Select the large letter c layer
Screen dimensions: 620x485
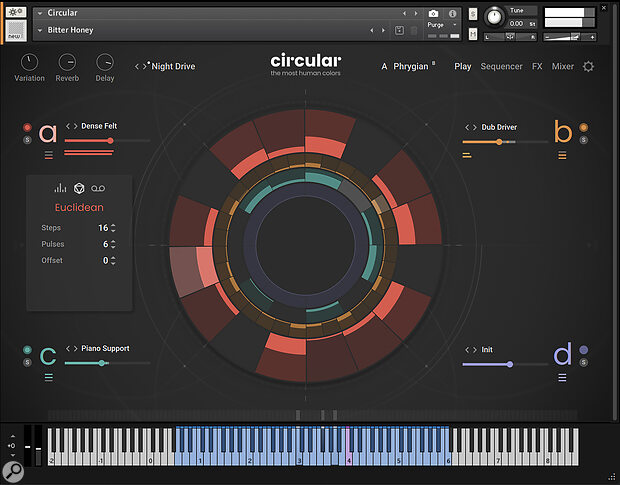(48, 356)
